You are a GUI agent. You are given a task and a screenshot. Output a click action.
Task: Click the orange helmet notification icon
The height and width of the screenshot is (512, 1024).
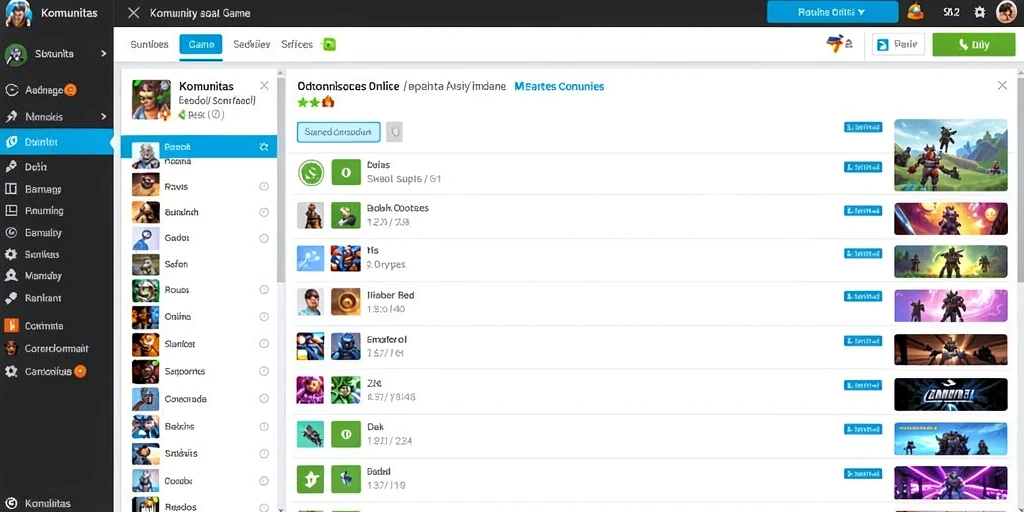[x=916, y=12]
